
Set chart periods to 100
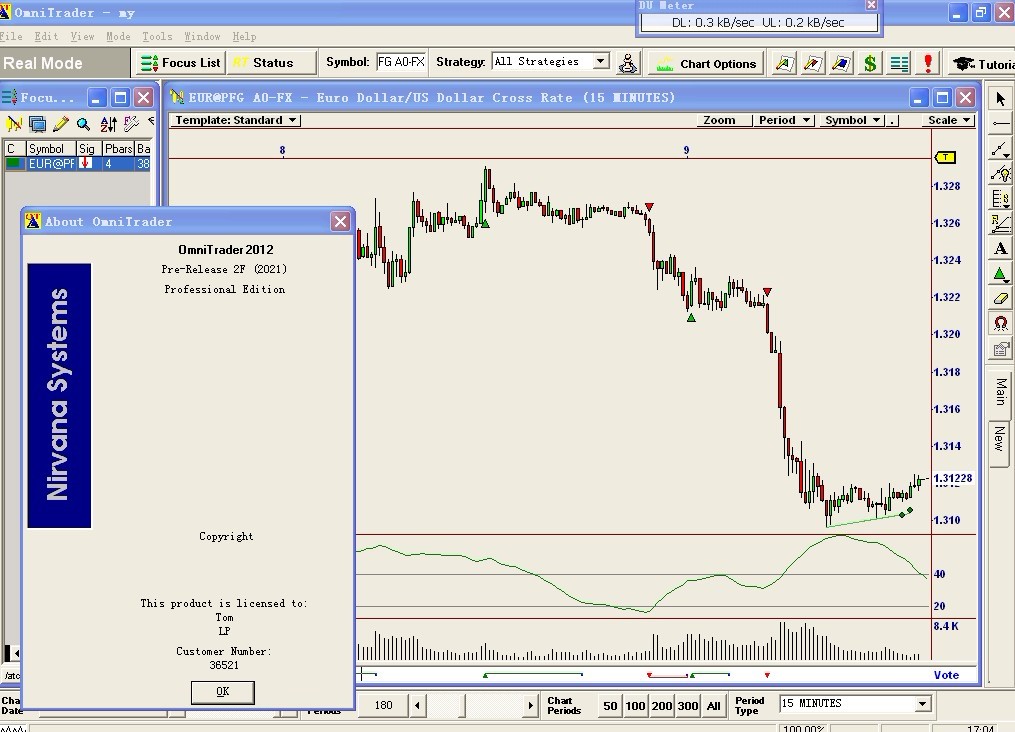[x=635, y=705]
